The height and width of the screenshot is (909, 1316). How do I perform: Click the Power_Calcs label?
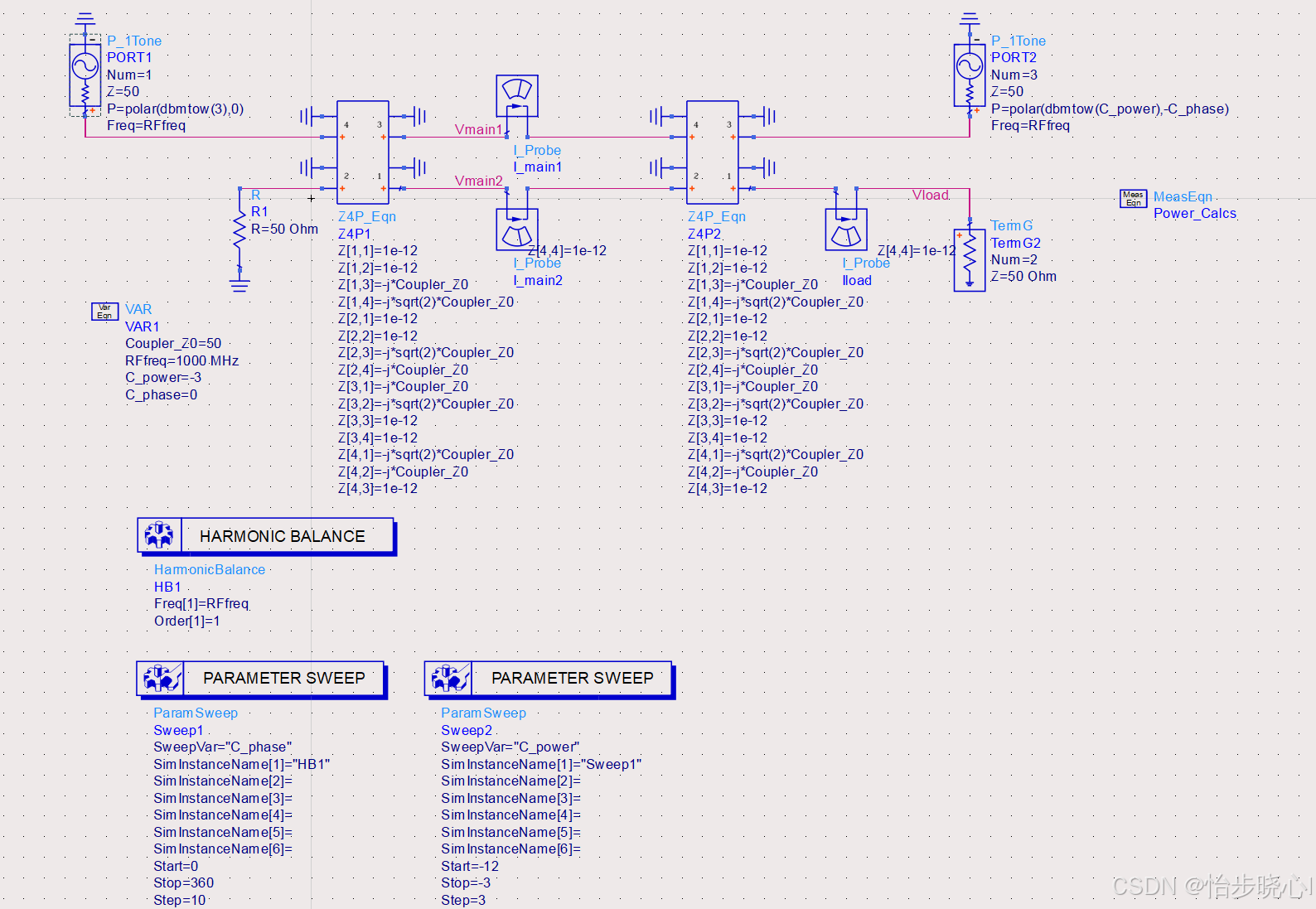[1195, 214]
